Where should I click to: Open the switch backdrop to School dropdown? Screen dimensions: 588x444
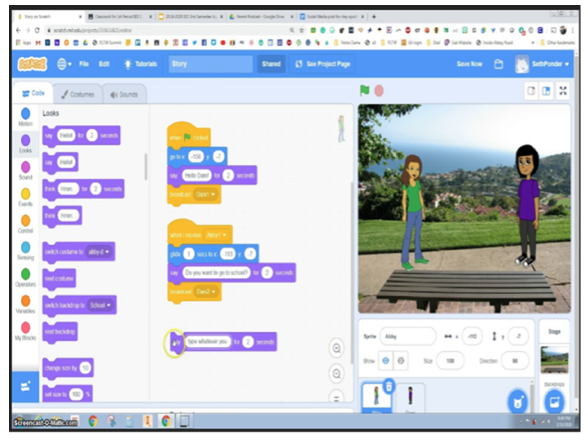100,305
